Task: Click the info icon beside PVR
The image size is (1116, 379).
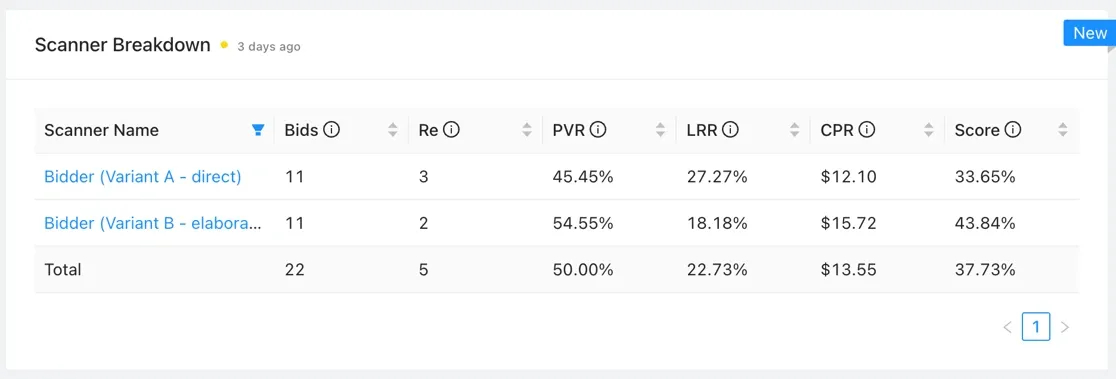Action: tap(598, 130)
